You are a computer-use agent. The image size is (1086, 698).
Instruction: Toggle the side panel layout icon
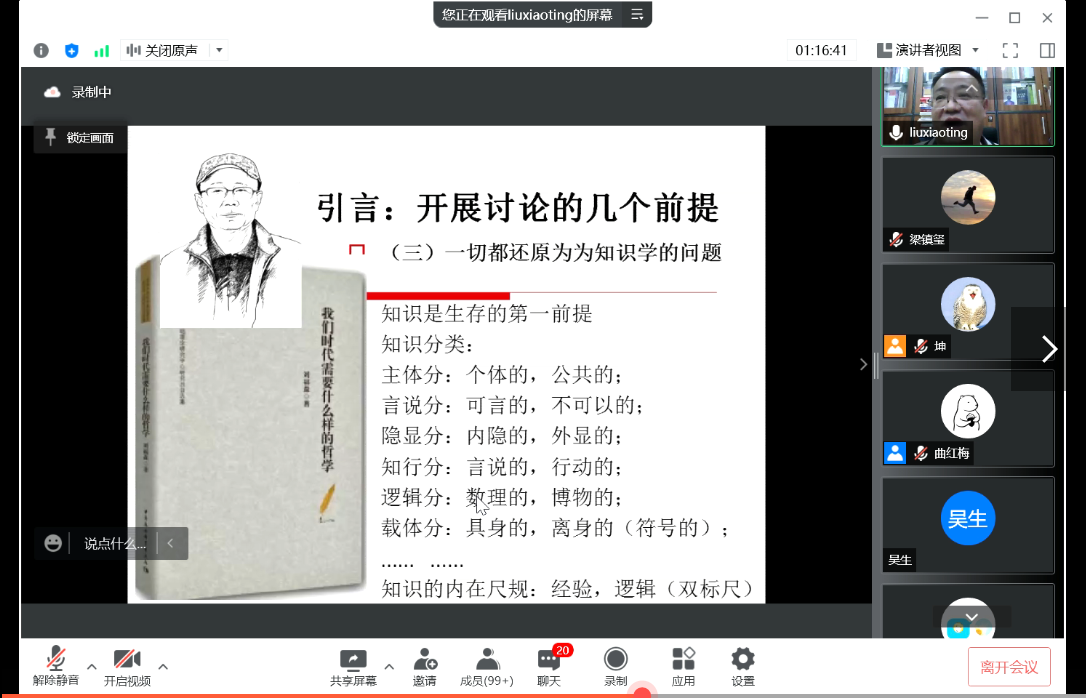1047,50
